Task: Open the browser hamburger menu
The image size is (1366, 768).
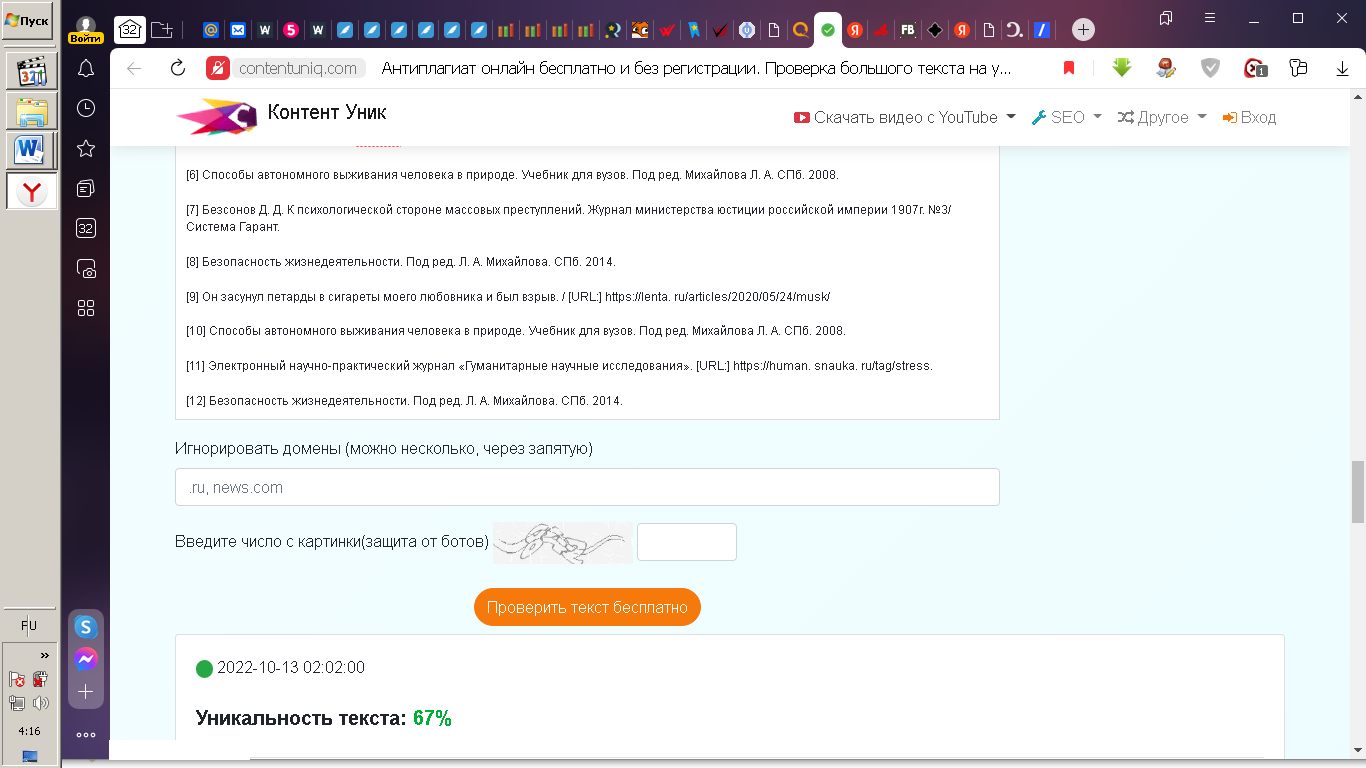Action: pos(1210,18)
